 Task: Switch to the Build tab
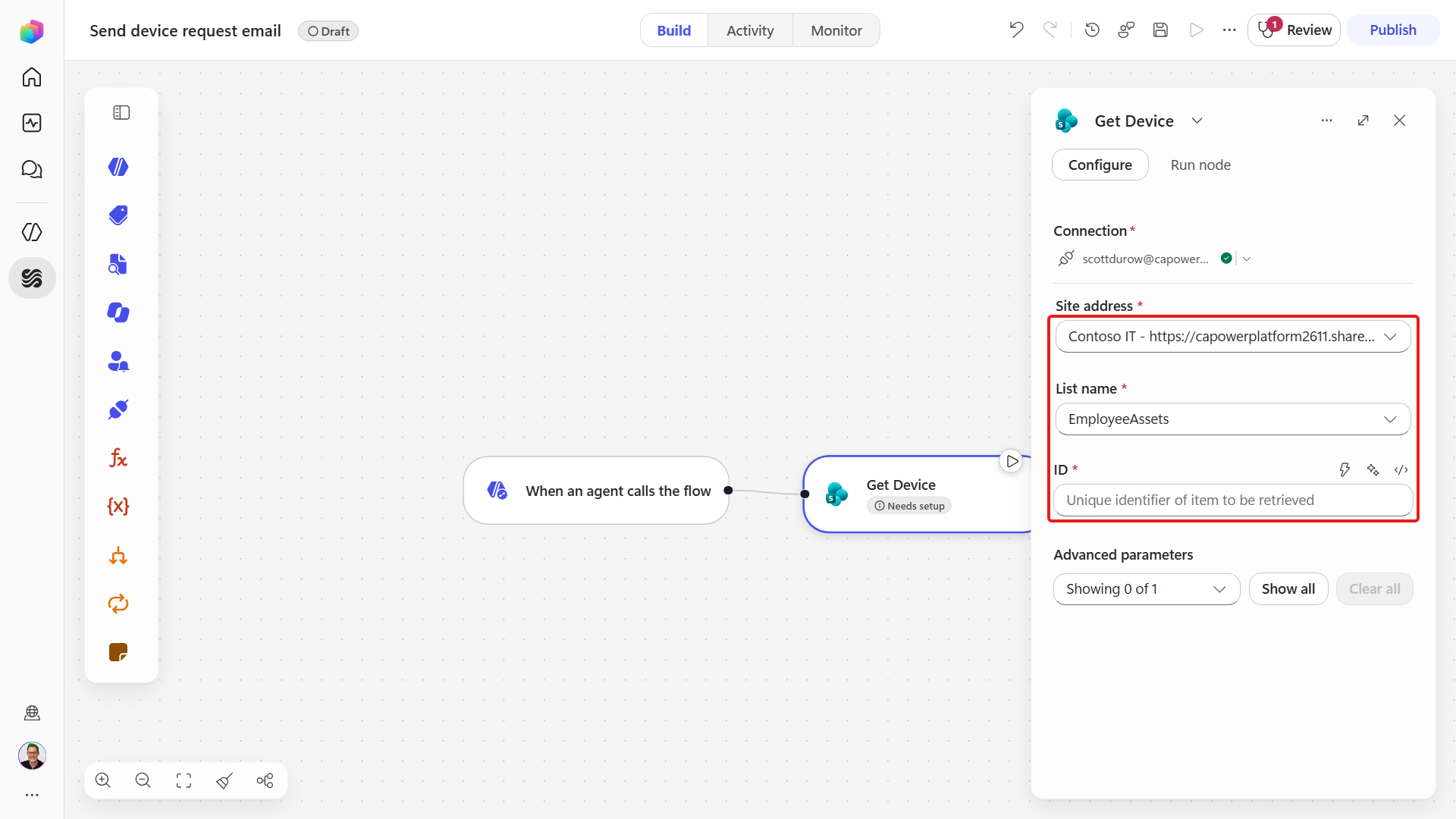click(x=674, y=30)
